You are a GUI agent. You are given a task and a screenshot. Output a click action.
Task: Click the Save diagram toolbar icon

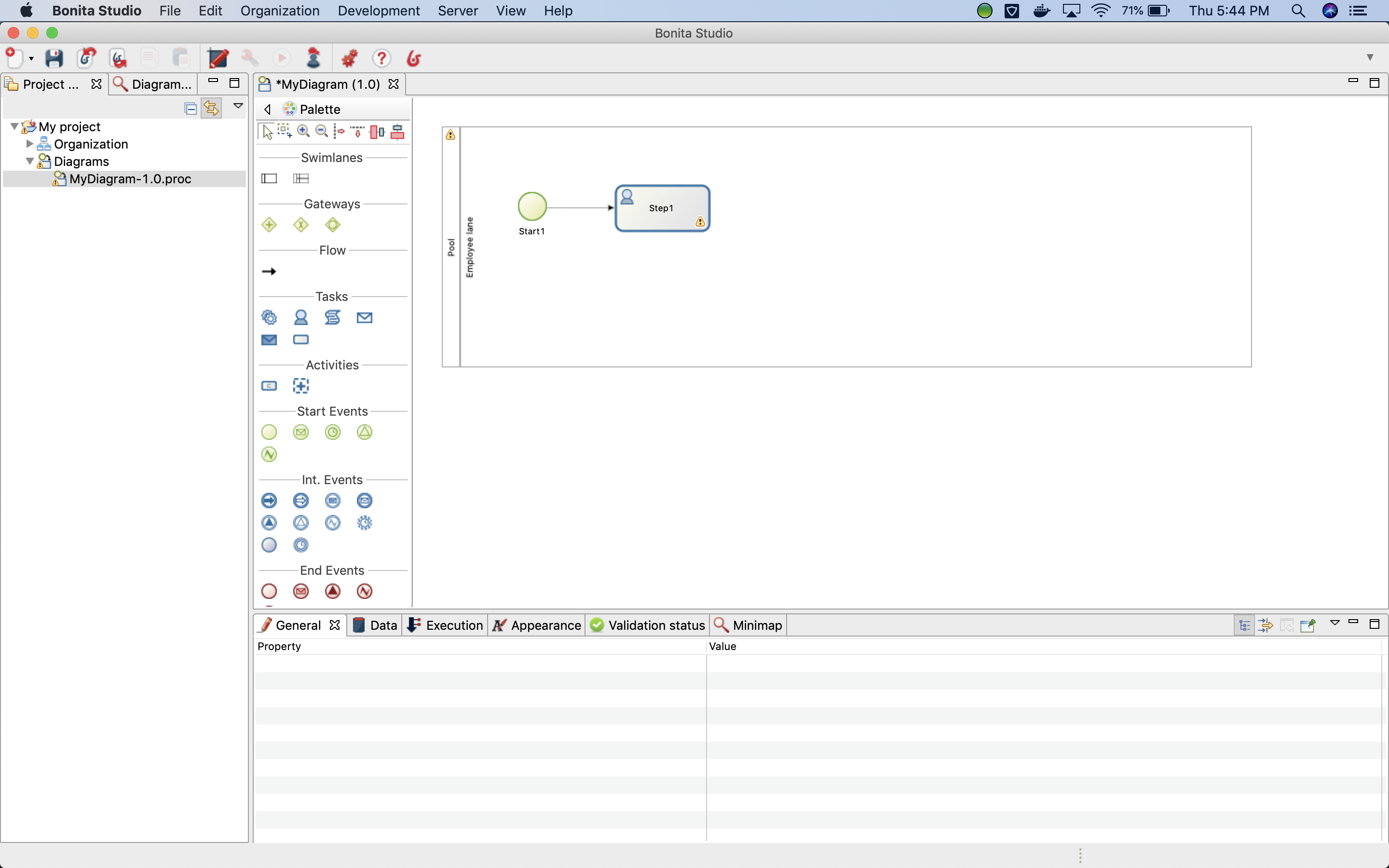(54, 58)
